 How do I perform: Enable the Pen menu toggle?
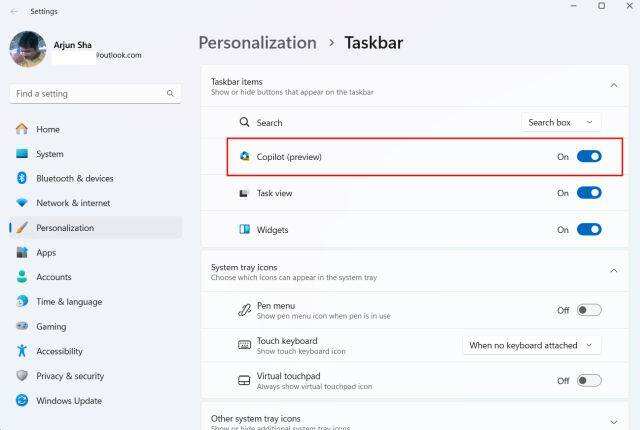pyautogui.click(x=589, y=310)
